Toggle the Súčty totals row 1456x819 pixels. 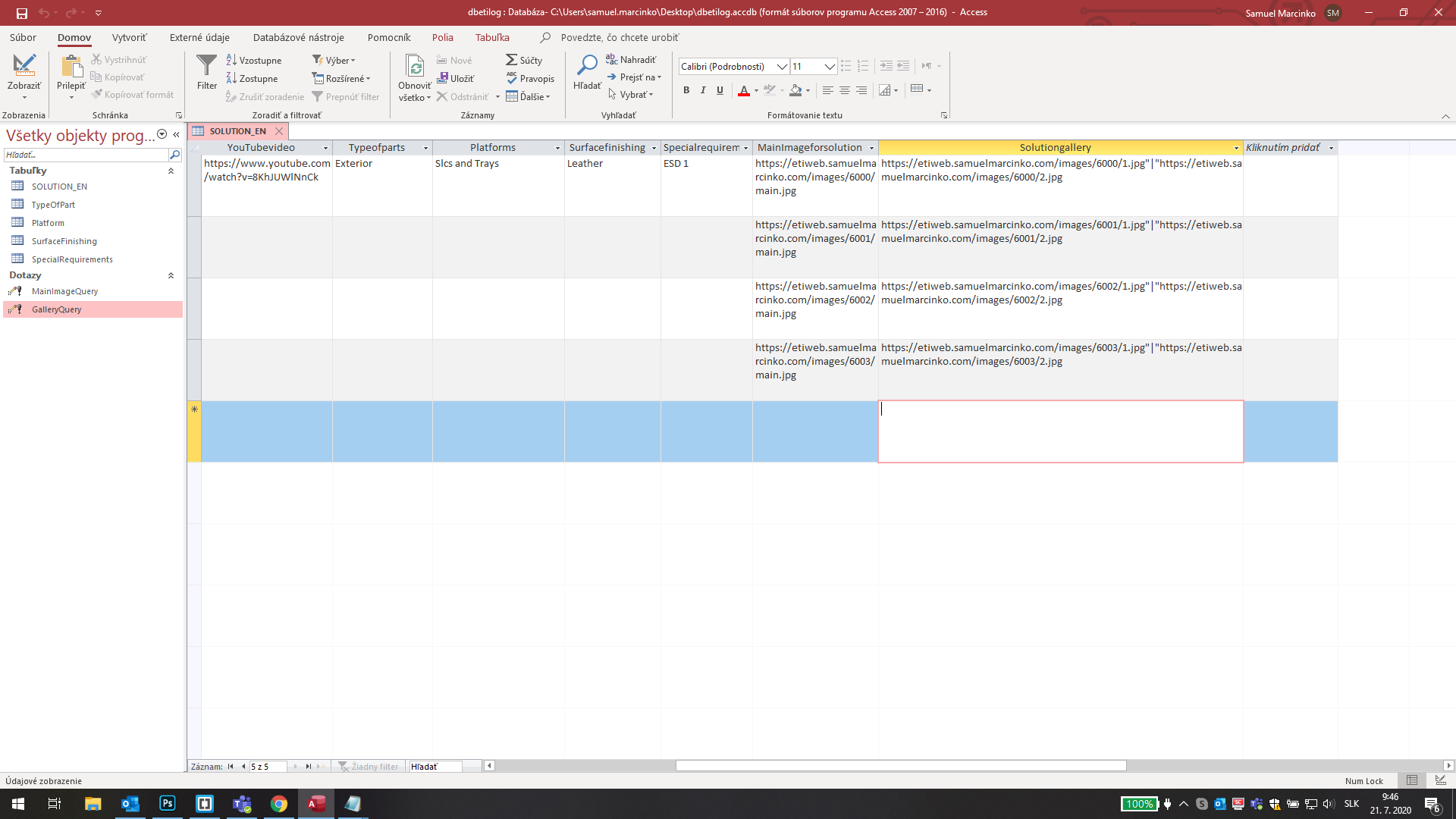(x=524, y=60)
